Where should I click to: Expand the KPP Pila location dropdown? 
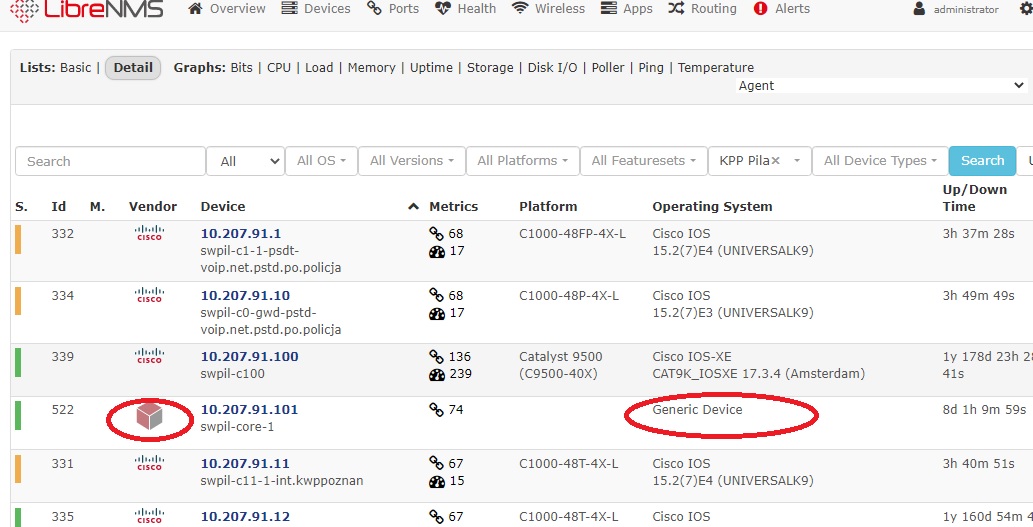pyautogui.click(x=797, y=161)
